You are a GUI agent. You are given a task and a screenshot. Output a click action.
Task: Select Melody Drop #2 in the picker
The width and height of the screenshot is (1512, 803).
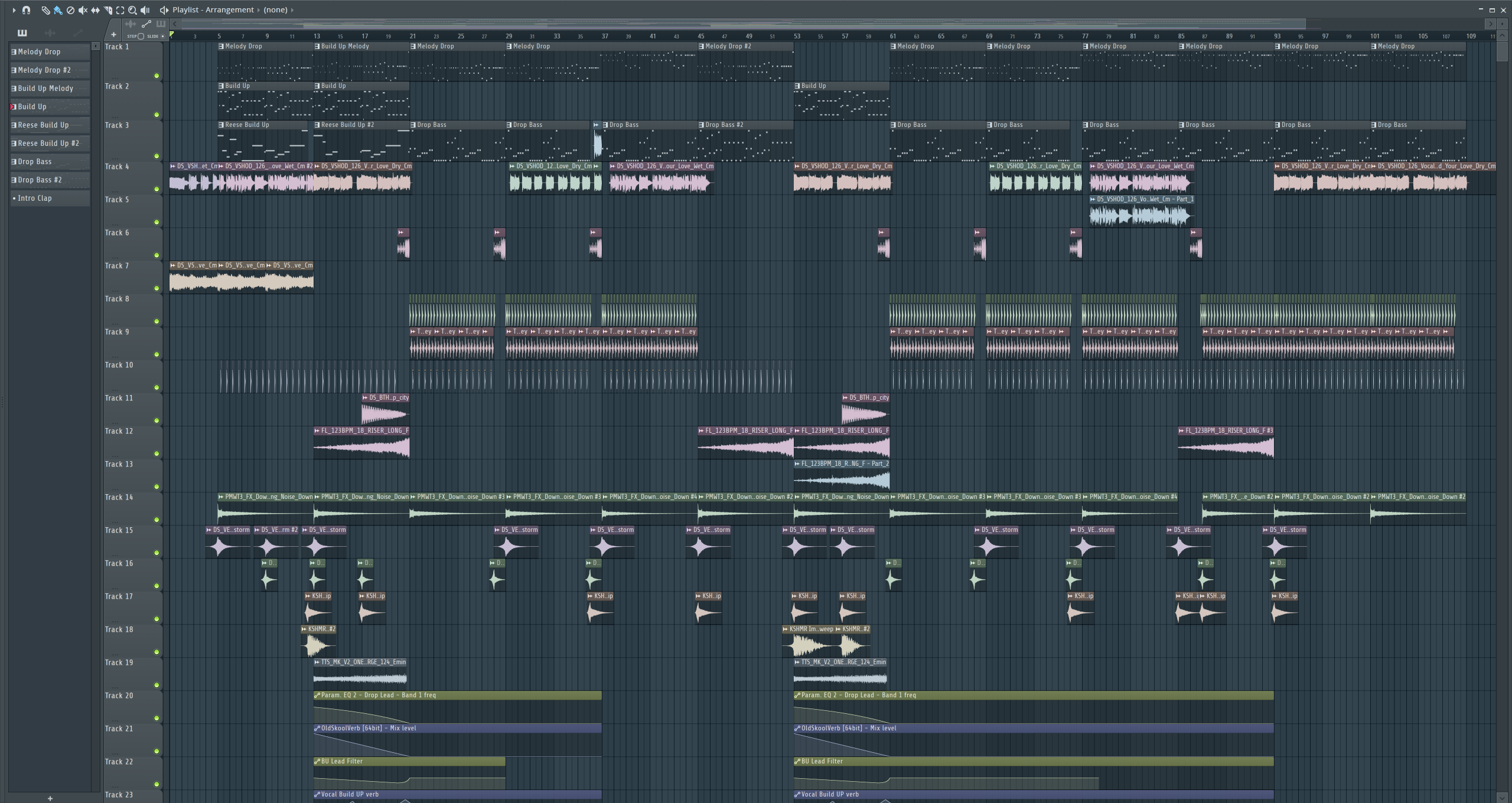point(50,70)
